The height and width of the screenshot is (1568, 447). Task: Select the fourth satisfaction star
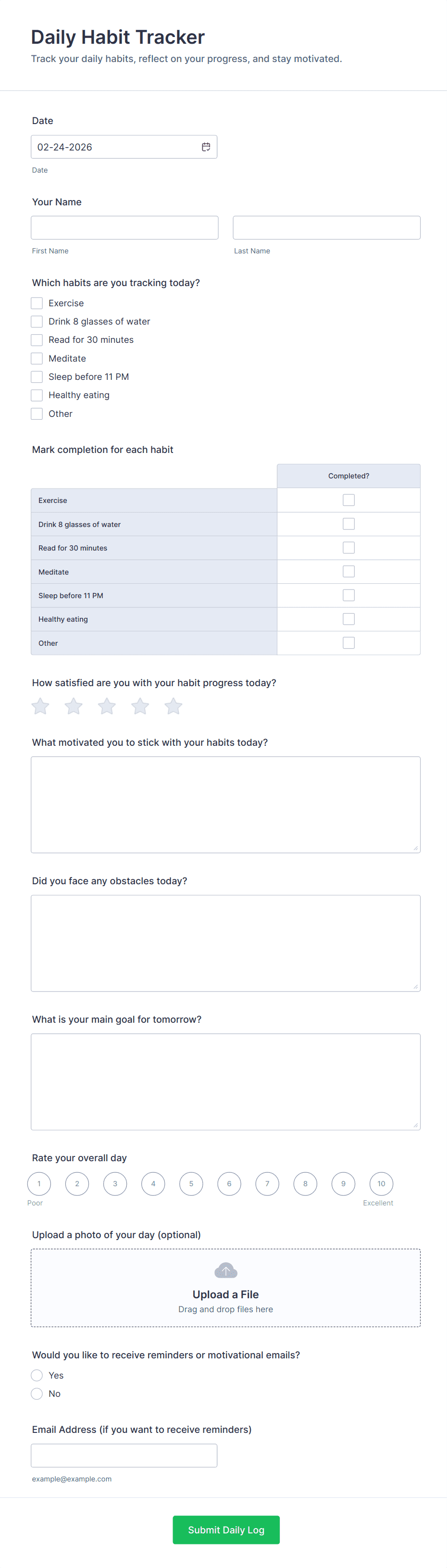(x=140, y=706)
